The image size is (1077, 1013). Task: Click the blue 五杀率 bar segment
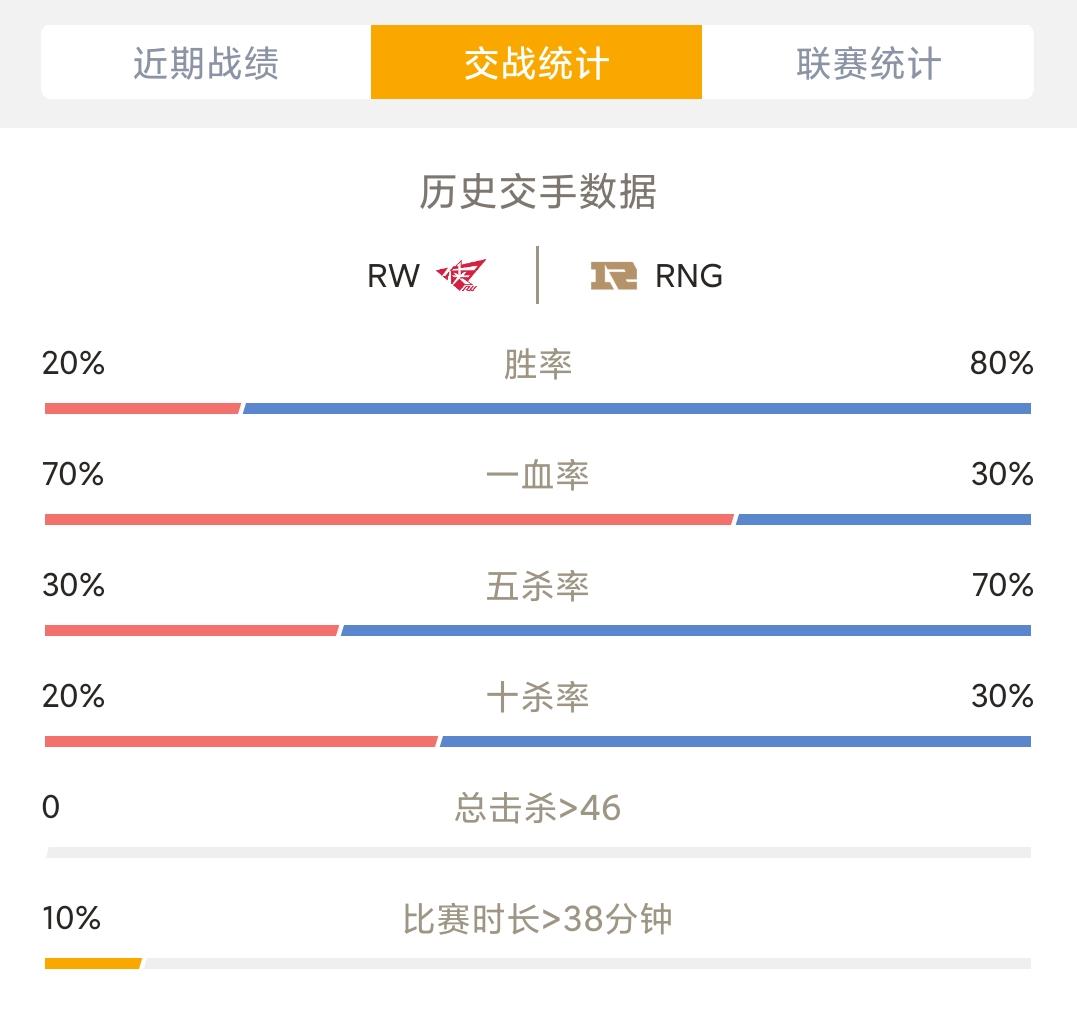686,630
